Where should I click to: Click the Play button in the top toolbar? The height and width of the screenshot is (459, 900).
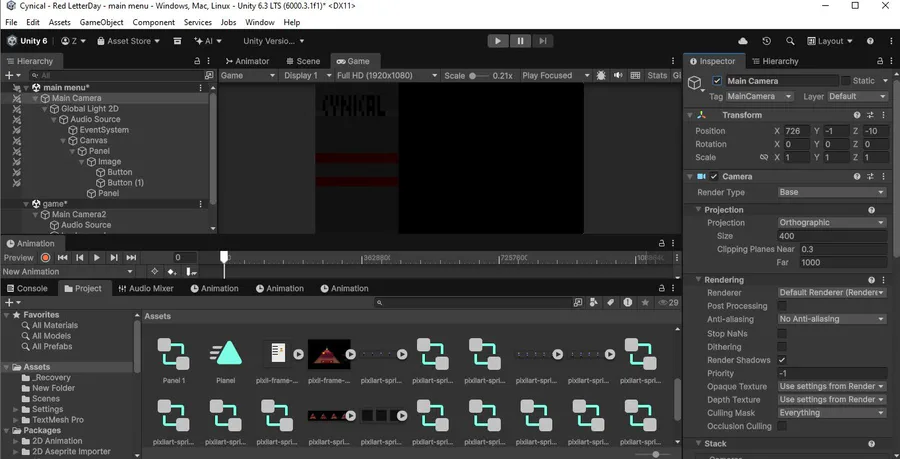coord(498,41)
